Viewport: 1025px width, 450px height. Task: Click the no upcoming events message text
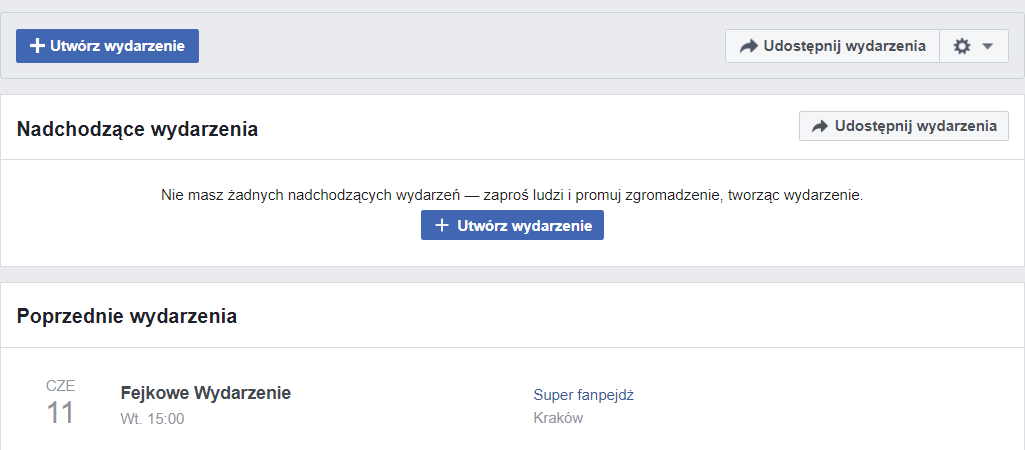point(512,196)
